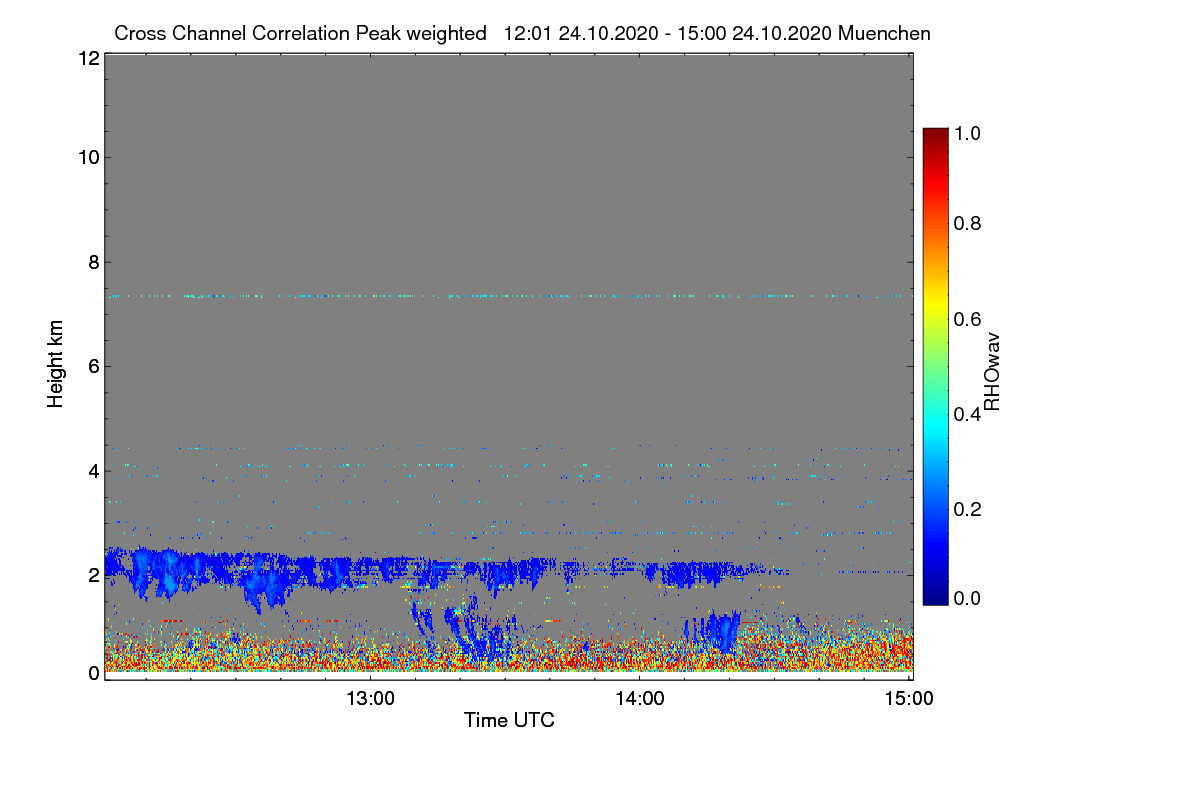Screen dimensions: 1200x800
Task: Click the 'RHOwav' colorbar label
Action: click(992, 371)
